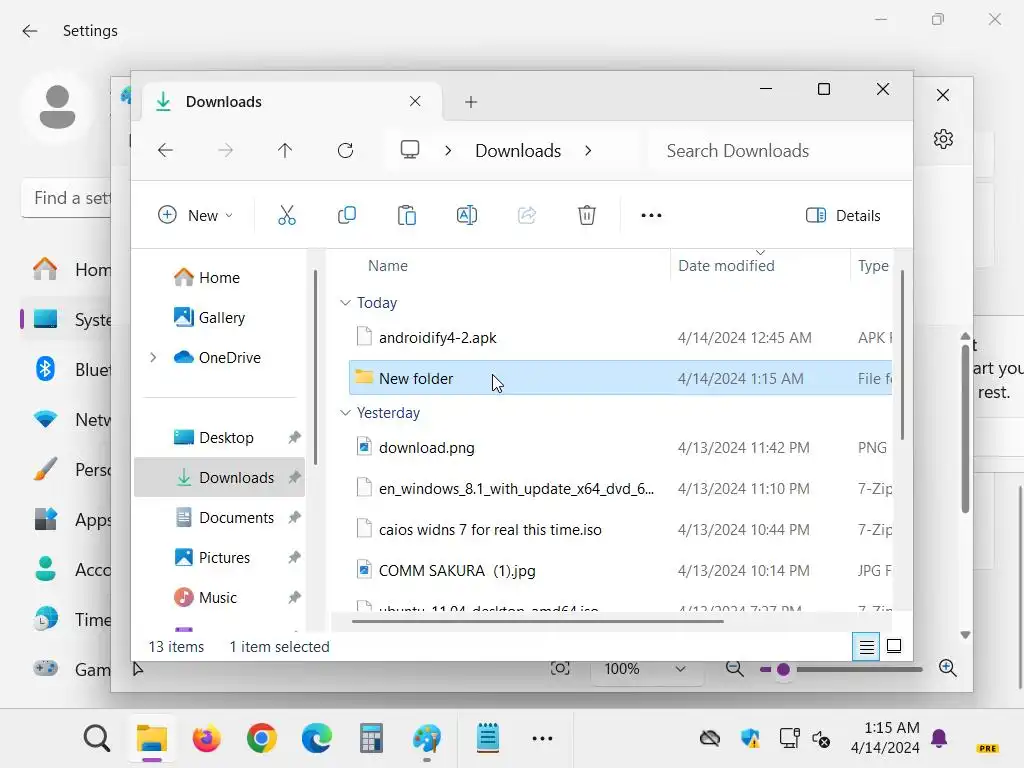Click the Delete trash can icon
The width and height of the screenshot is (1024, 768).
pos(586,215)
